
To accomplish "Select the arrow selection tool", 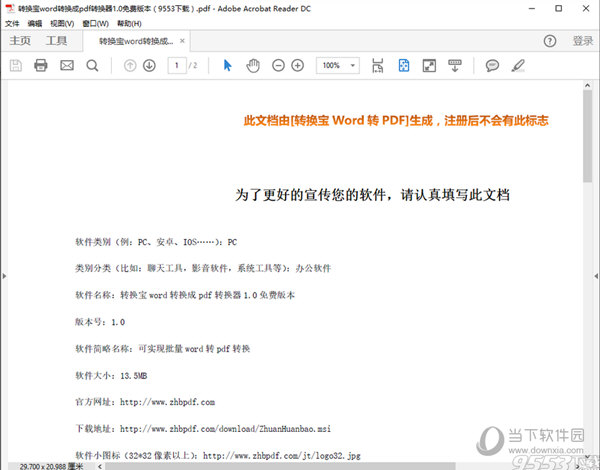I will pos(227,65).
